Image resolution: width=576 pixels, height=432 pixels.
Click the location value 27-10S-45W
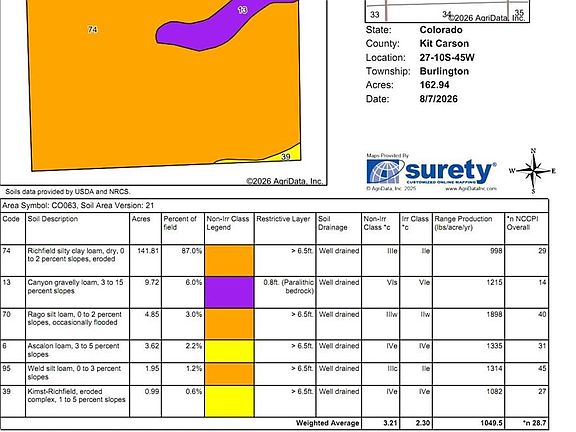[x=447, y=58]
